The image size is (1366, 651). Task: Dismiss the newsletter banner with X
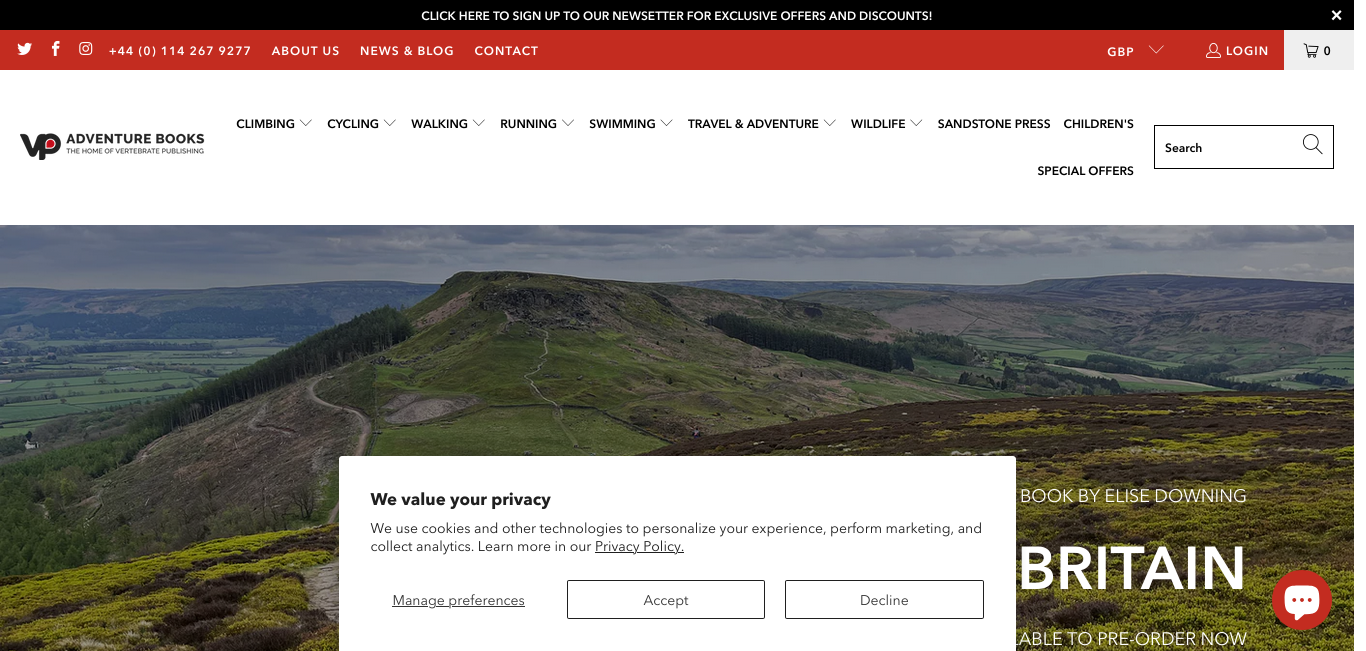click(1336, 16)
